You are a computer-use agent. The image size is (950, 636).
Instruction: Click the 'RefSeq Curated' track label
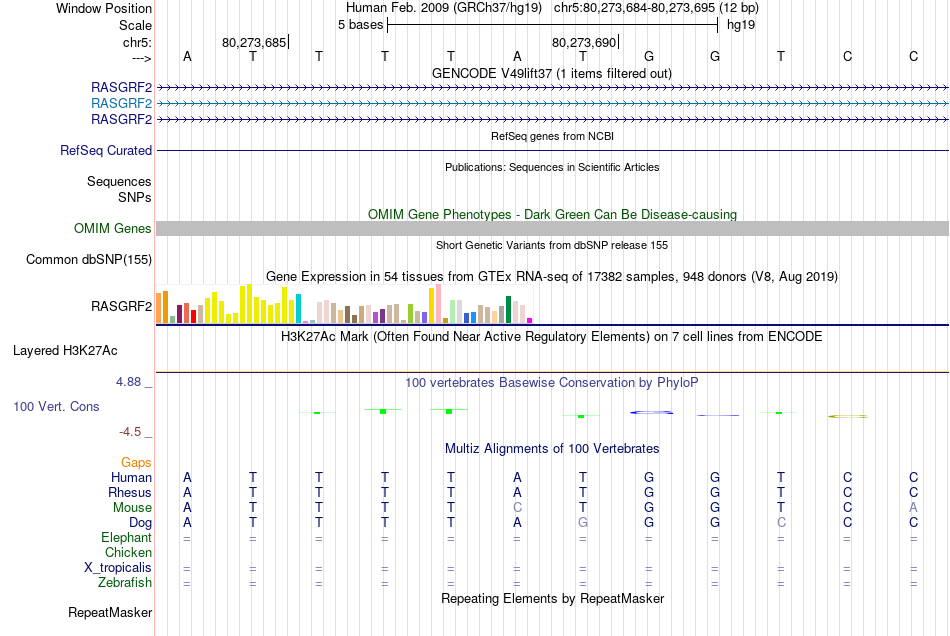pos(105,150)
